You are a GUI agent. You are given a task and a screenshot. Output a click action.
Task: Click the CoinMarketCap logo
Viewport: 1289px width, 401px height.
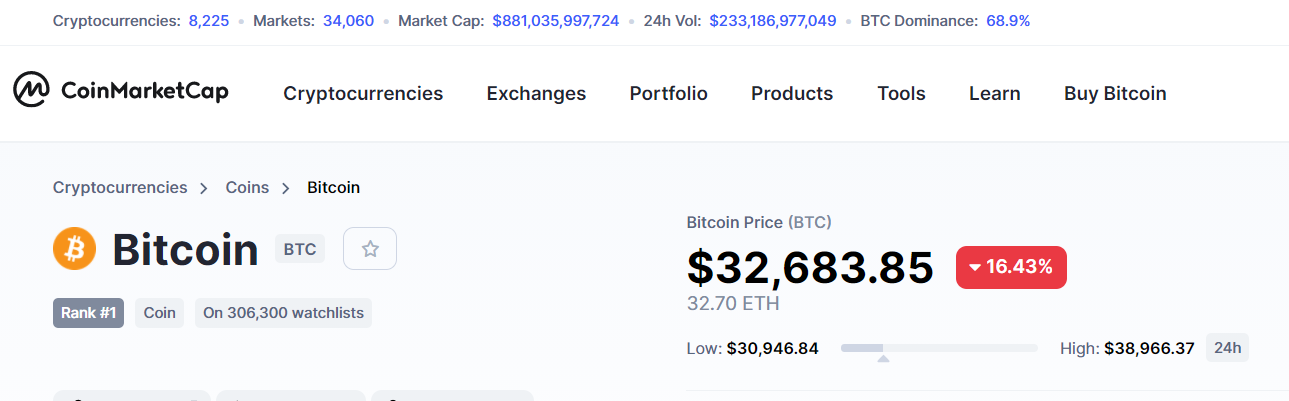[x=121, y=92]
